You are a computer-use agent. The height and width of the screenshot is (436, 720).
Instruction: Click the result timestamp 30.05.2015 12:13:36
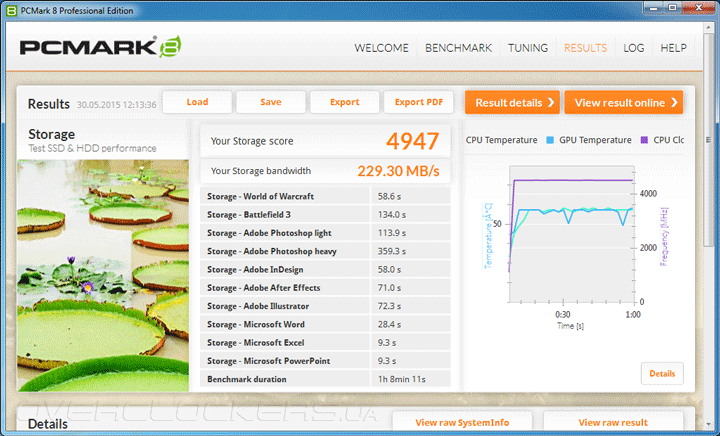(116, 105)
